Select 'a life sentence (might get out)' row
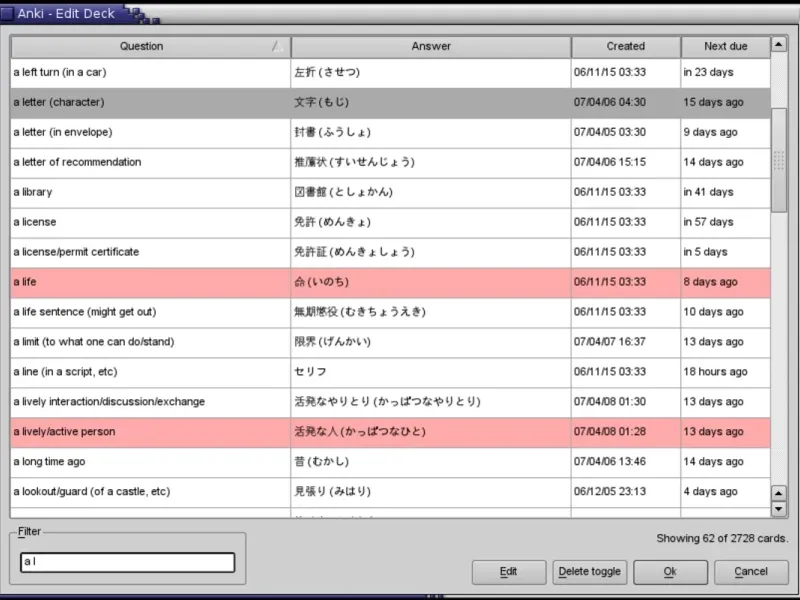The width and height of the screenshot is (800, 600). (x=390, y=312)
